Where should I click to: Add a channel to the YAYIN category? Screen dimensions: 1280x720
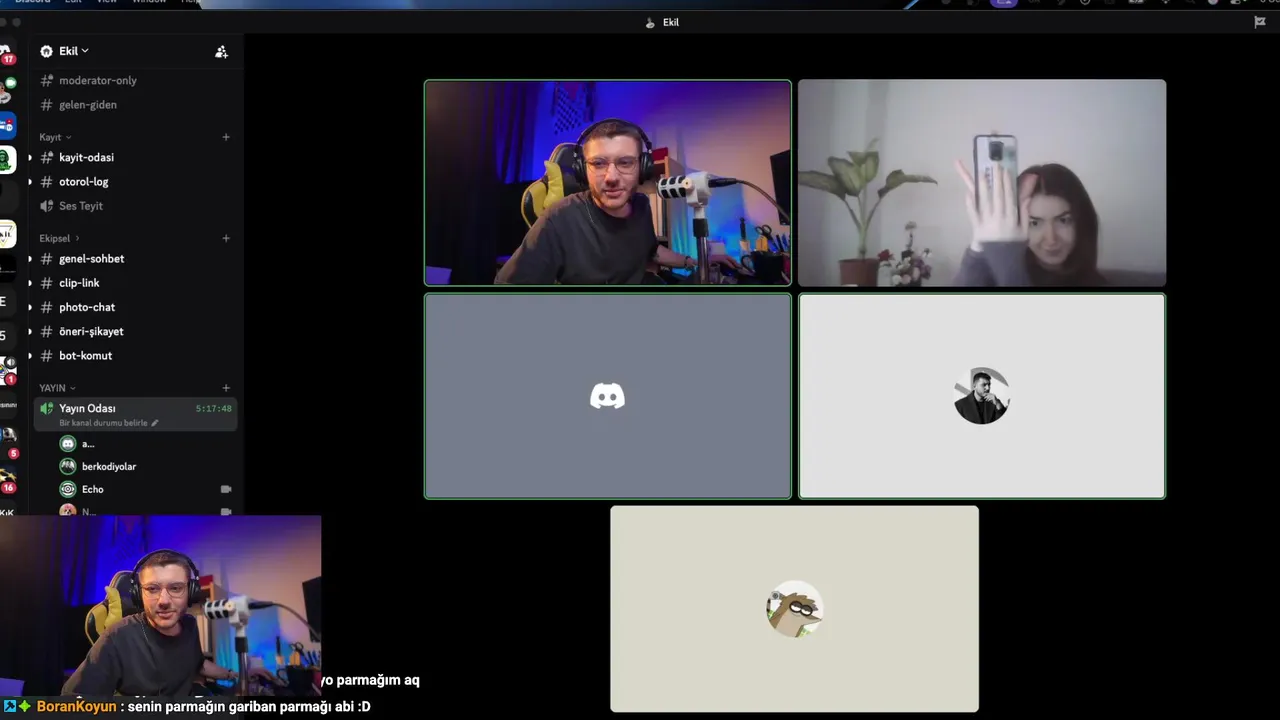(226, 388)
